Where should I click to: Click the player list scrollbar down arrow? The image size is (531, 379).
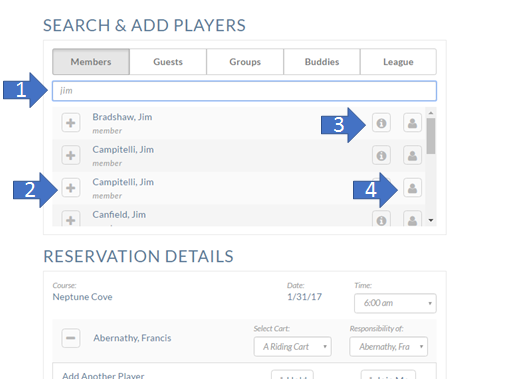click(x=431, y=220)
